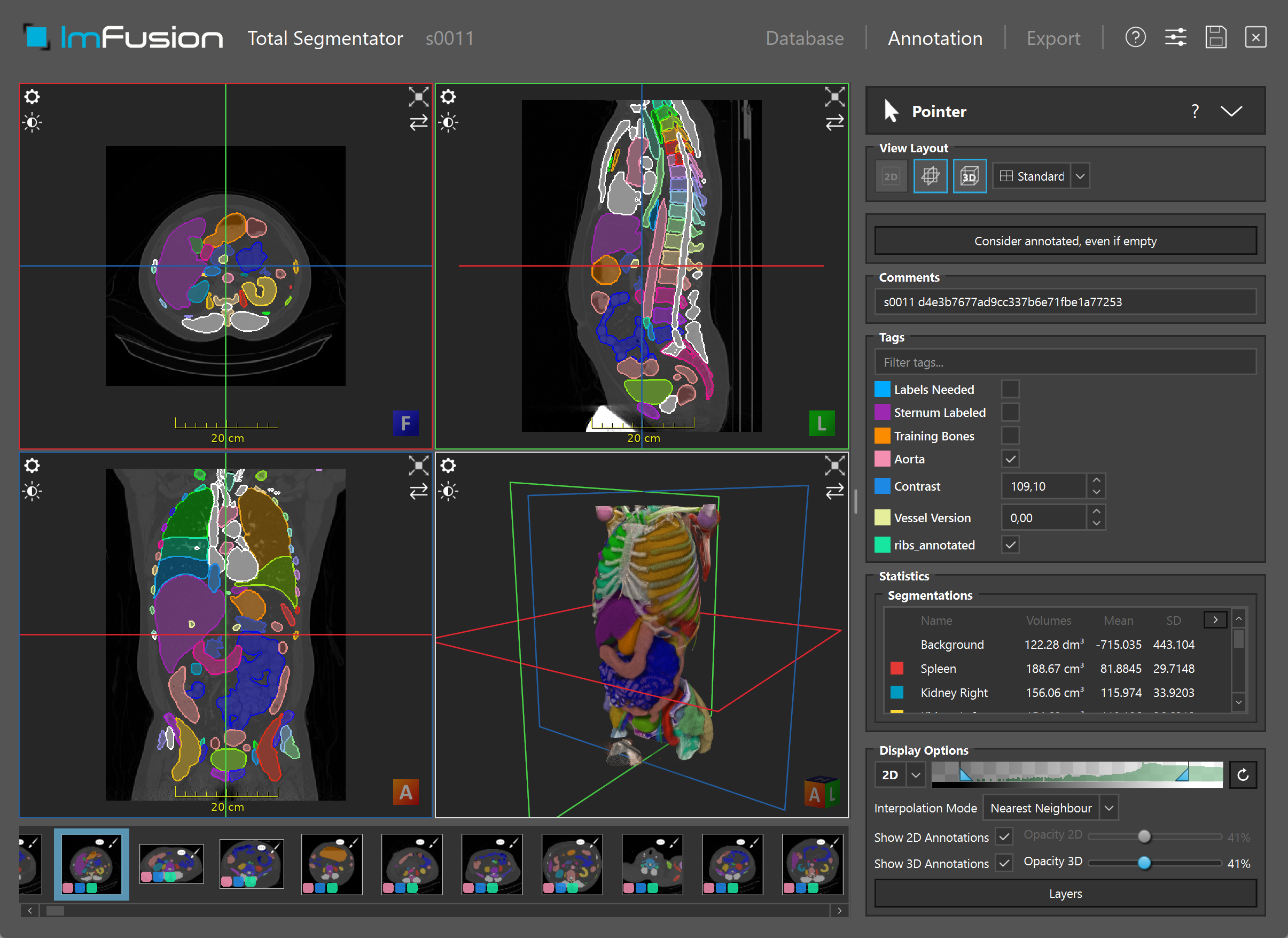Switch to the Export tab
1288x938 pixels.
1053,38
